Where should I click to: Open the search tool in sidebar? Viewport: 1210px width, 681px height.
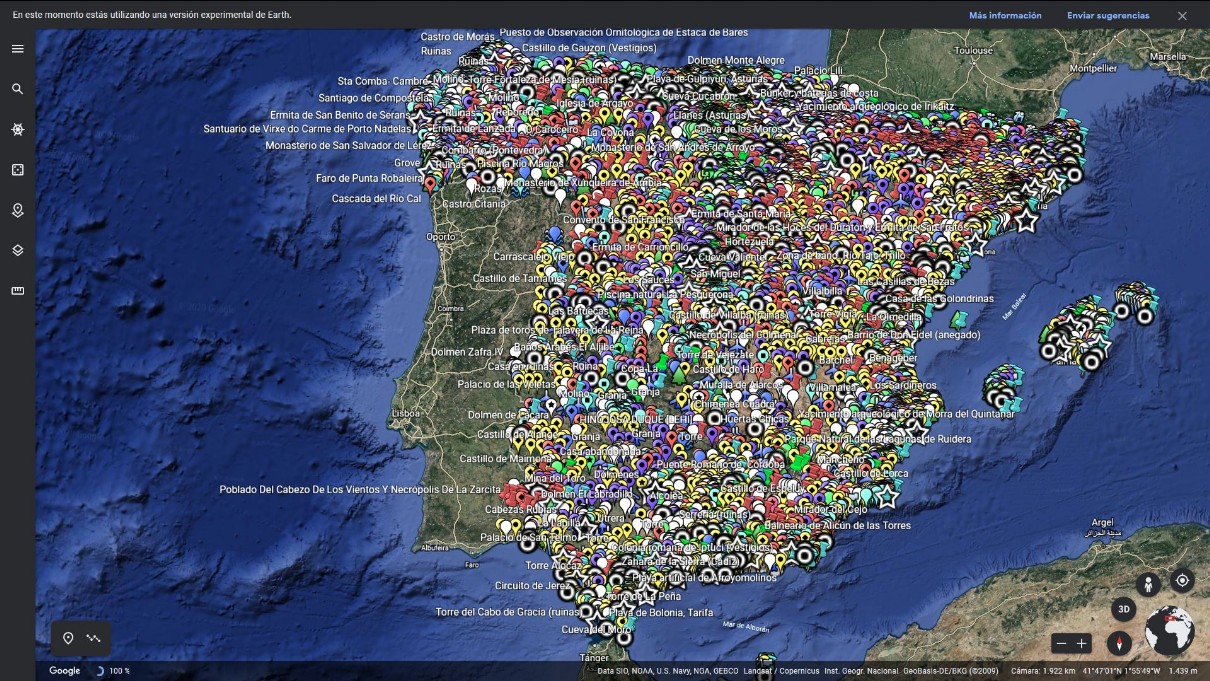pyautogui.click(x=17, y=89)
